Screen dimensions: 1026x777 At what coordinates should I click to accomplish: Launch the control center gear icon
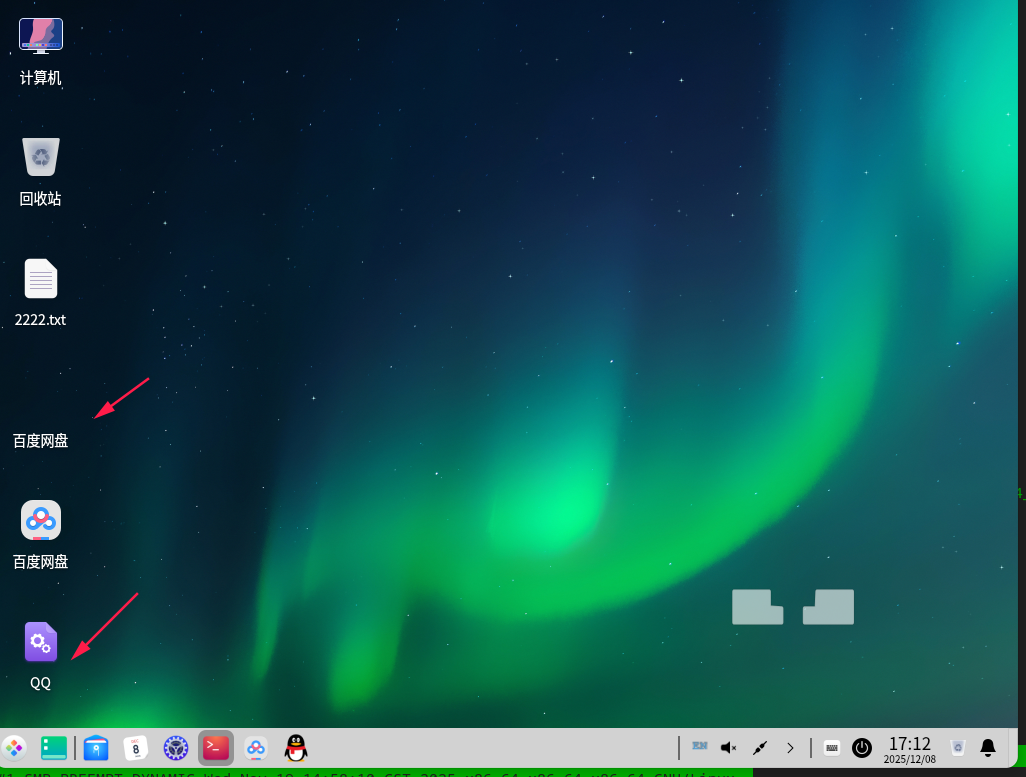[x=176, y=747]
